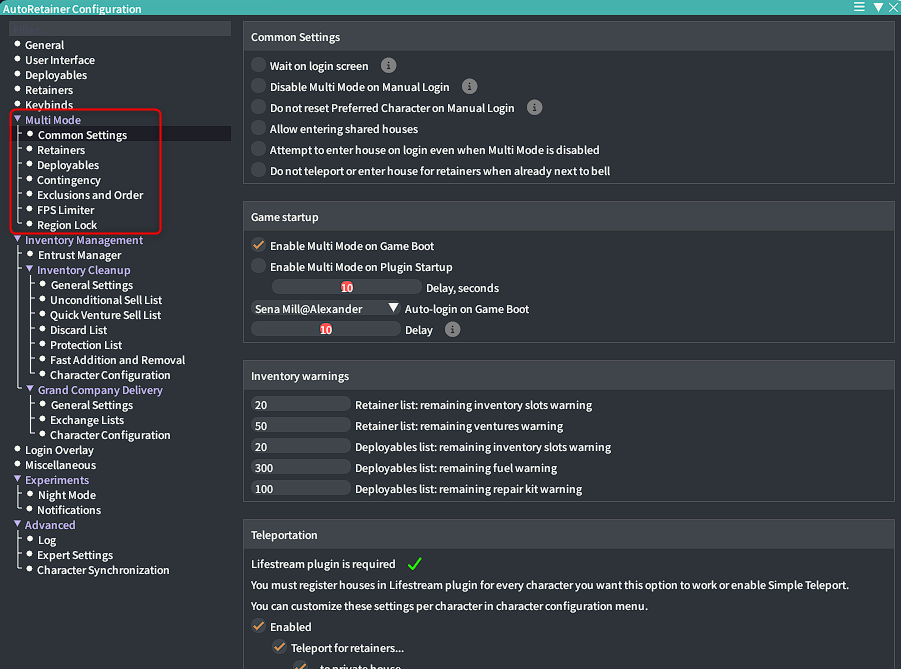
Task: Collapse the Multi Mode tree section
Action: pos(18,120)
